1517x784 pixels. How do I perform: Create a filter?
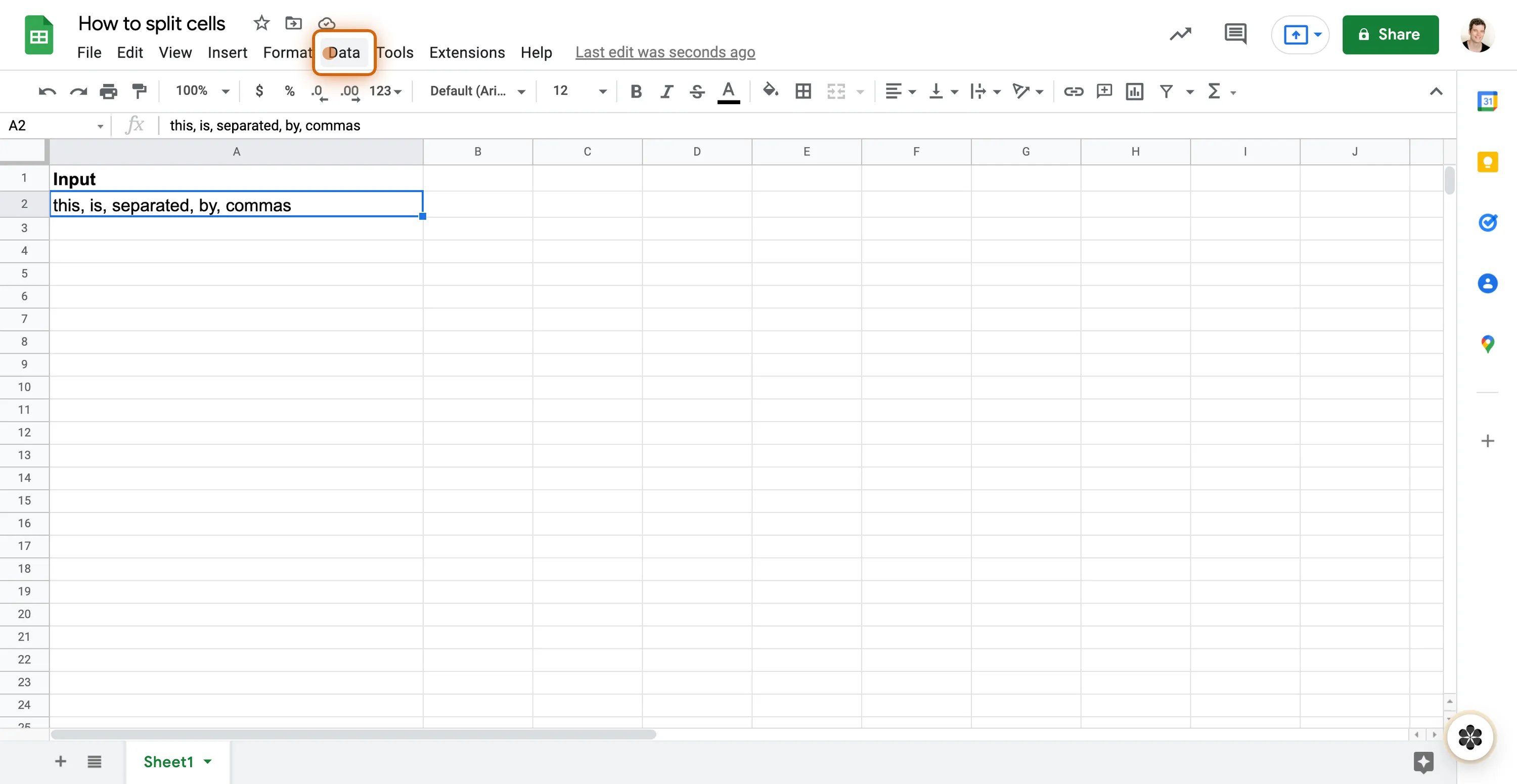[1166, 91]
